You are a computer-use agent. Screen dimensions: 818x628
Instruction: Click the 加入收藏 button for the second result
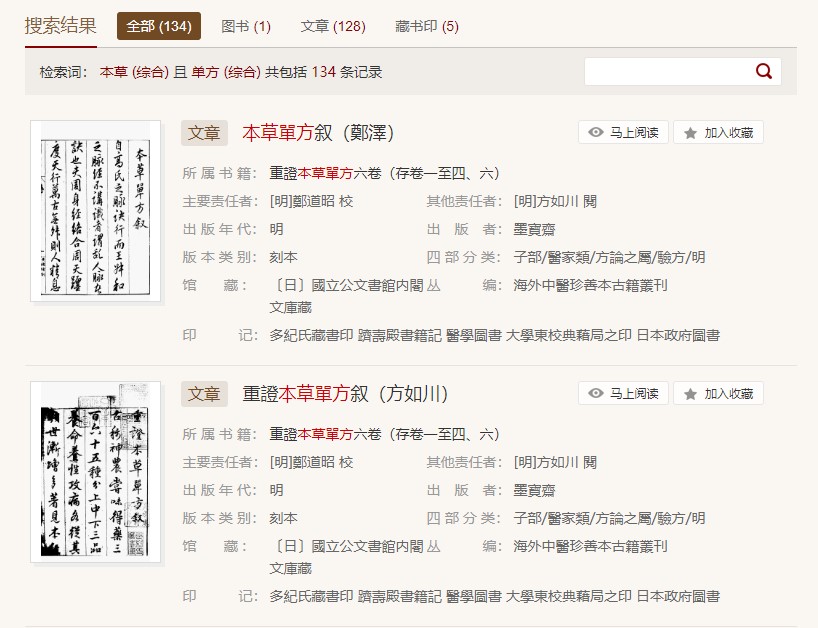pos(718,394)
